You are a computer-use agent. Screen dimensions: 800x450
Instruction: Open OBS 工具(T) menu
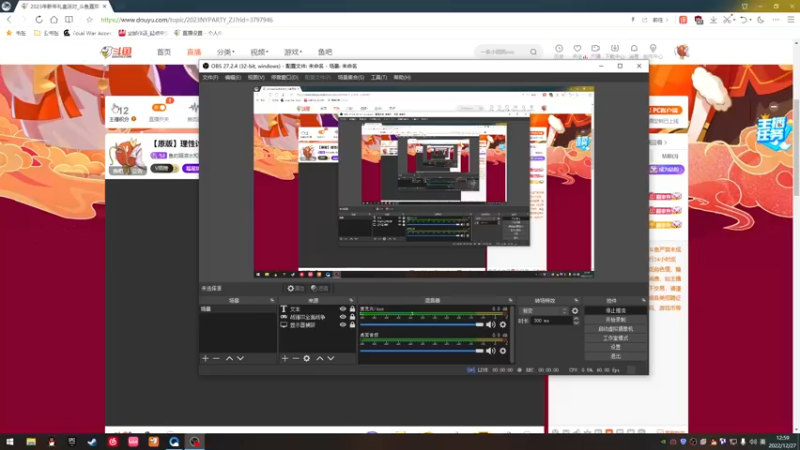pyautogui.click(x=379, y=78)
